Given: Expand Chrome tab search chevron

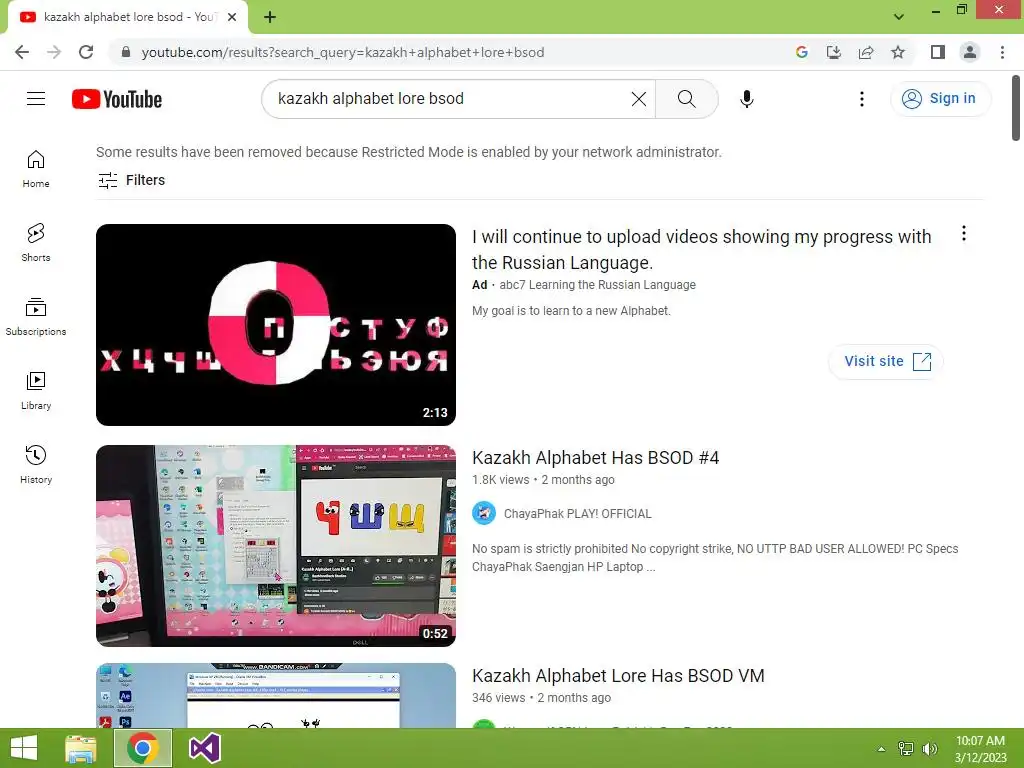Looking at the screenshot, I should coord(899,17).
